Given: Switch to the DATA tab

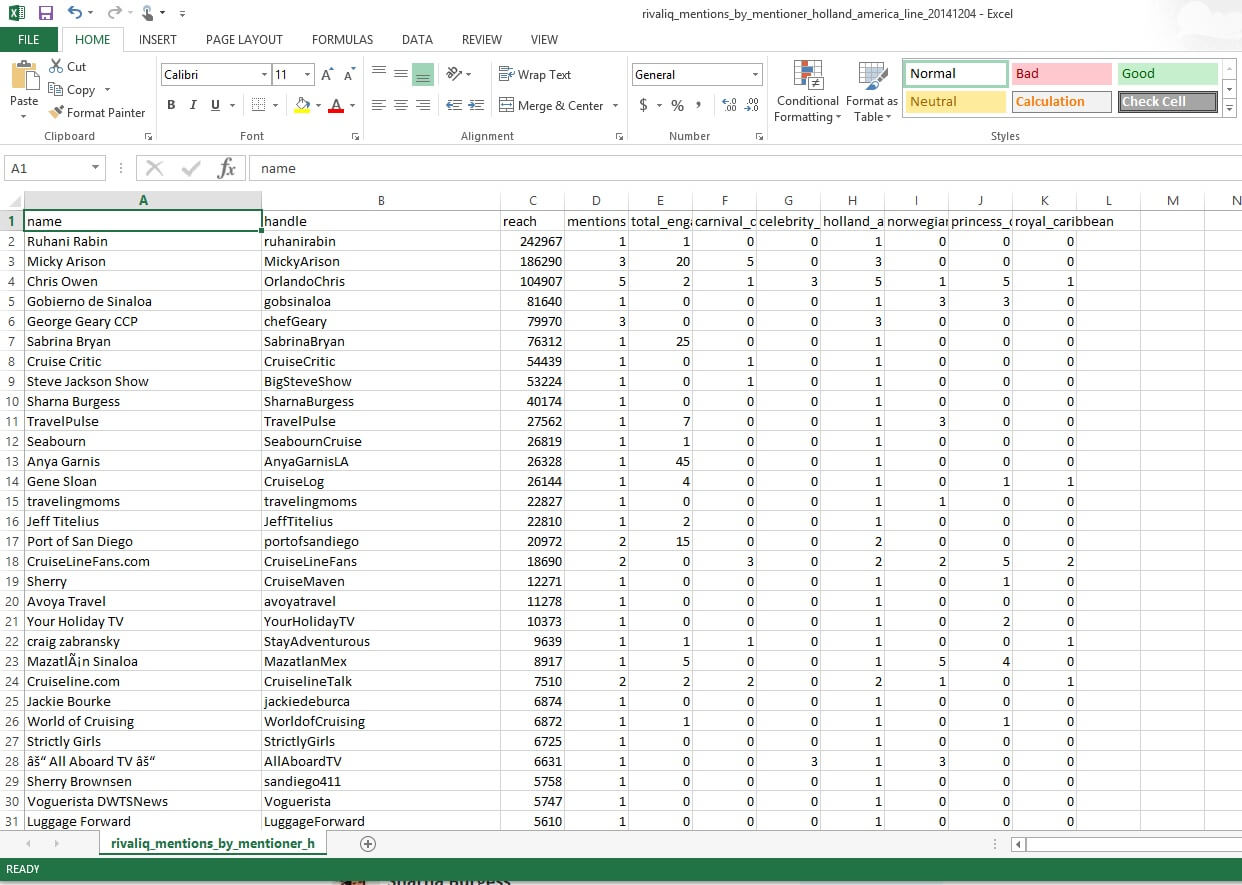Looking at the screenshot, I should coord(417,39).
